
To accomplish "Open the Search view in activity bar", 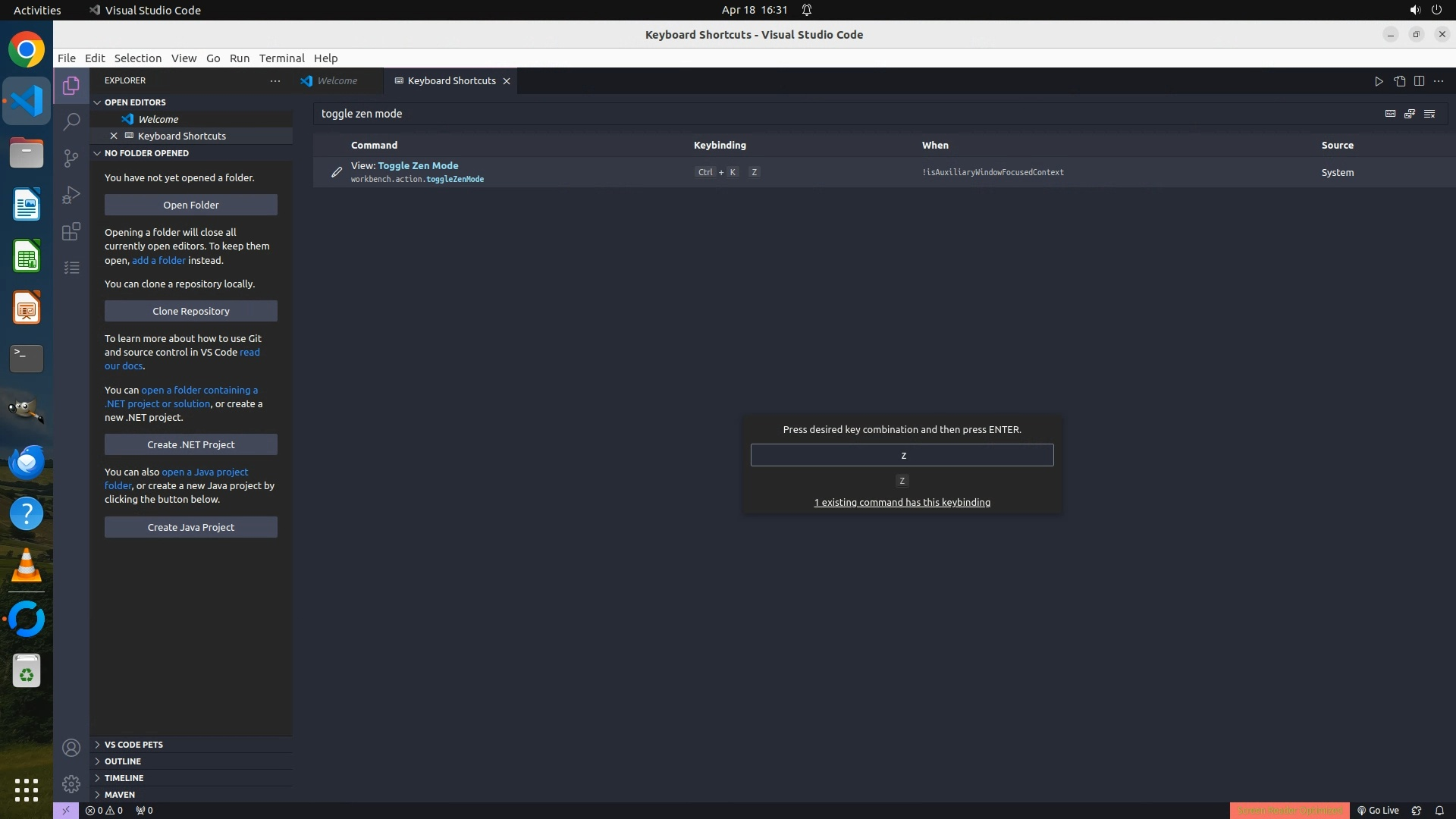I will click(x=71, y=121).
